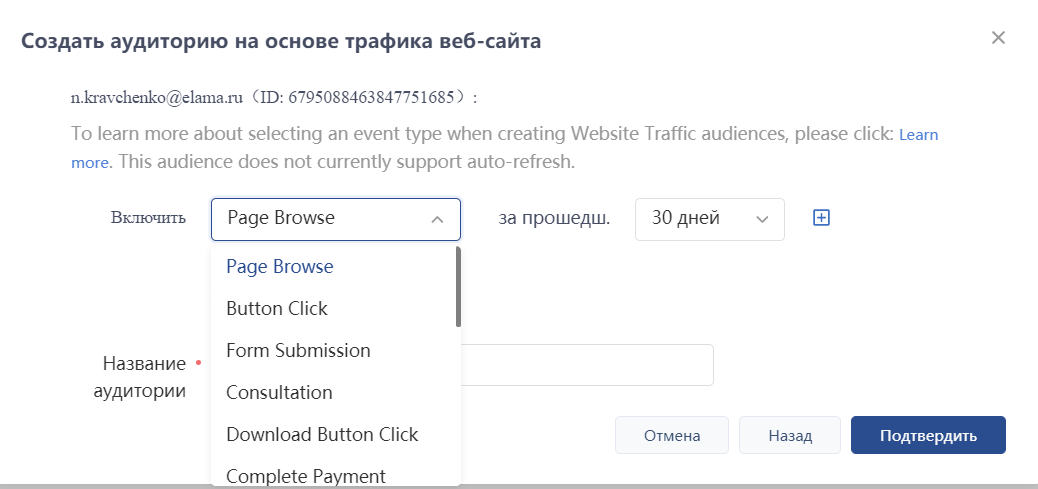Select Form Submission event type
The width and height of the screenshot is (1038, 489).
click(x=298, y=351)
